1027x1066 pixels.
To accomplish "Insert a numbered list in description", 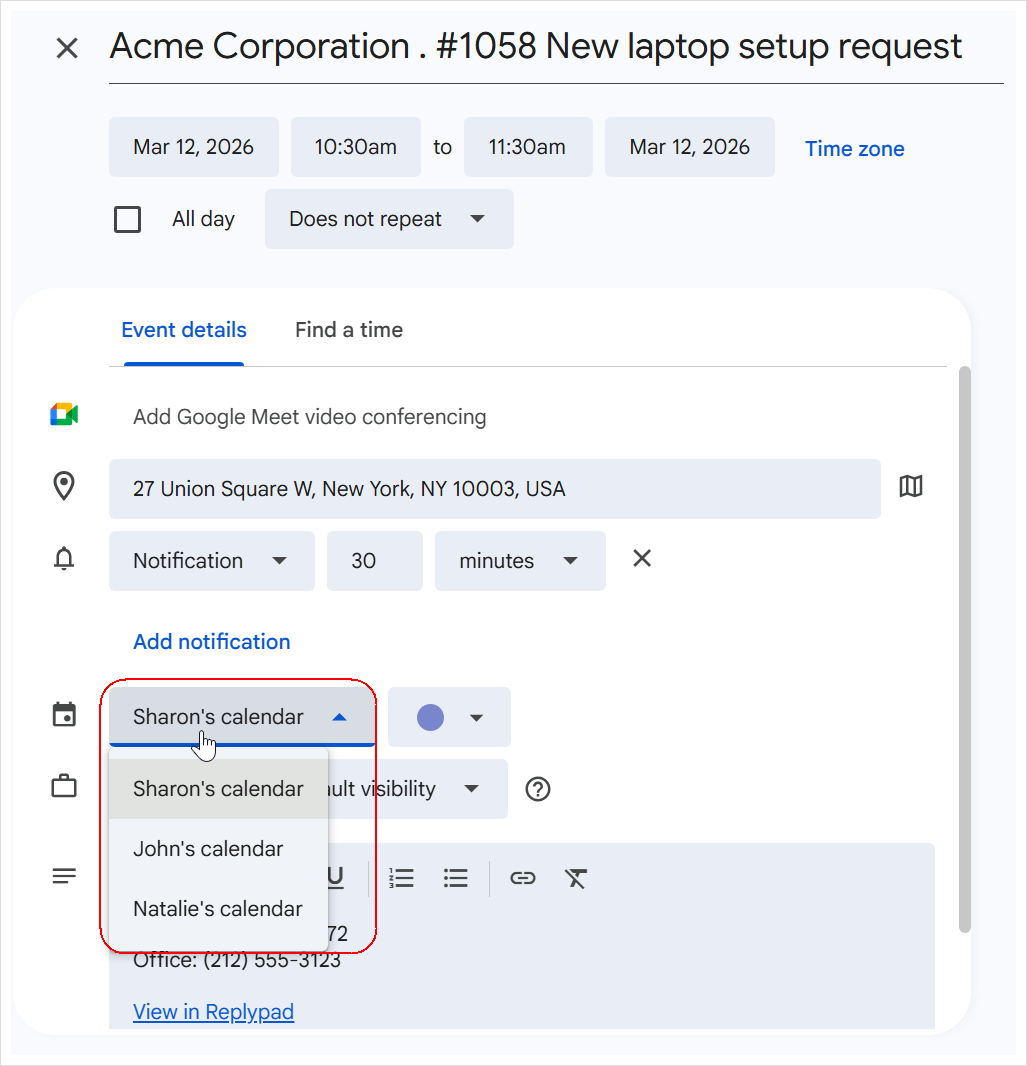I will click(402, 878).
